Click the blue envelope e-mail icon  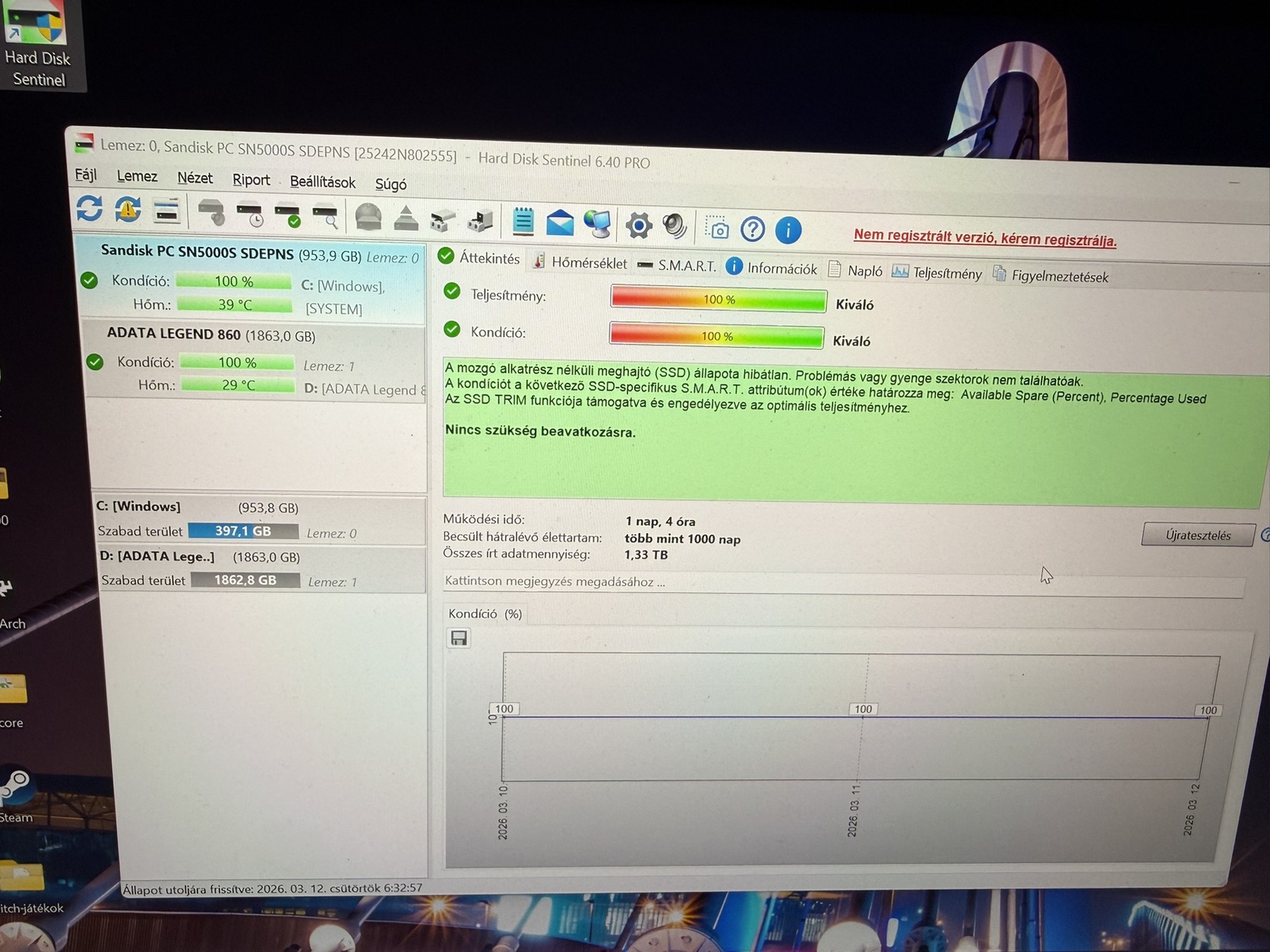(560, 223)
